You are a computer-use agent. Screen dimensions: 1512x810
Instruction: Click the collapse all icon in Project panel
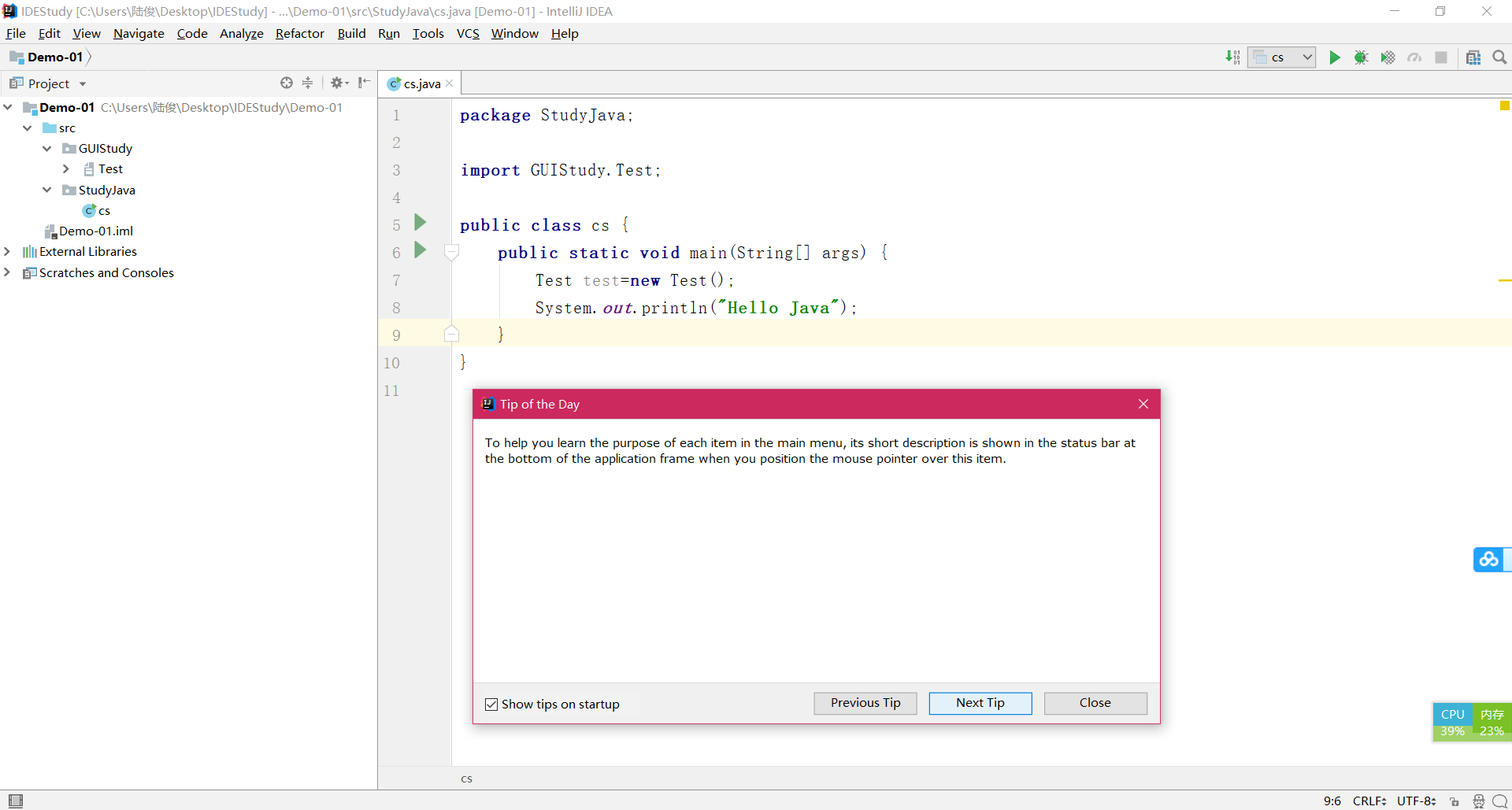click(308, 83)
